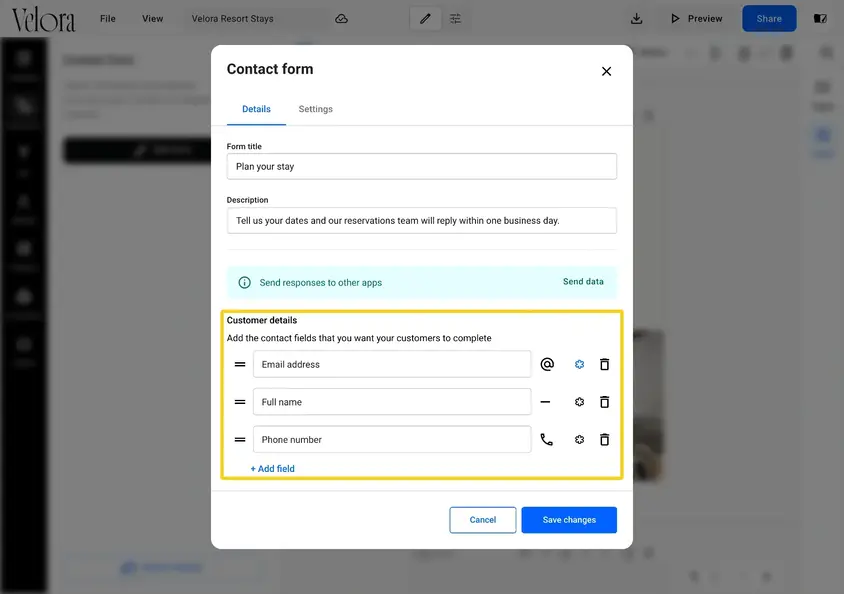Click the @ type icon for Email address
844x594 pixels.
pos(547,364)
